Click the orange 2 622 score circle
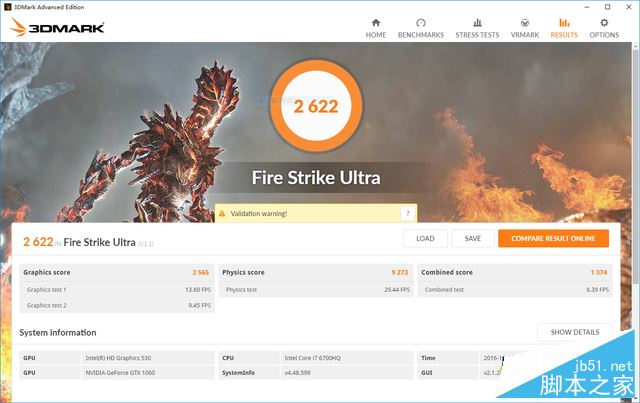Viewport: 640px width, 403px height. click(316, 106)
